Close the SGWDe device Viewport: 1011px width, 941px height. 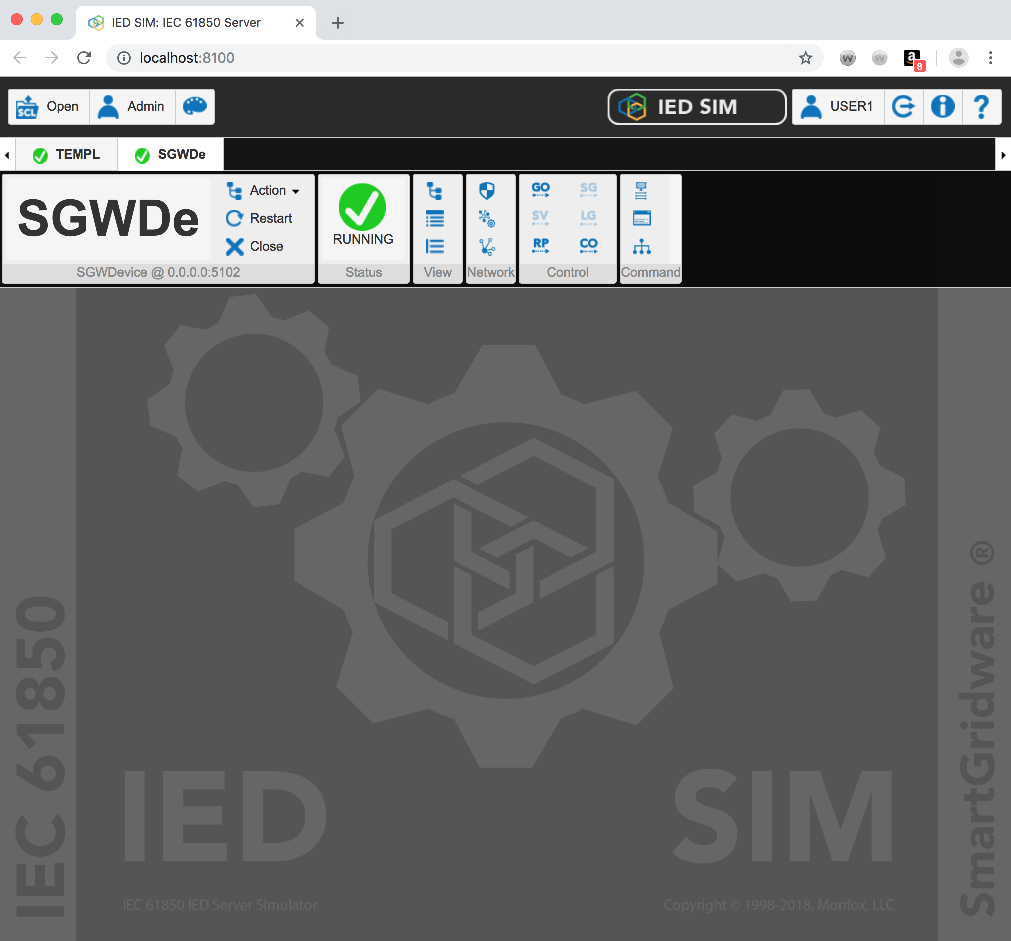(x=254, y=246)
